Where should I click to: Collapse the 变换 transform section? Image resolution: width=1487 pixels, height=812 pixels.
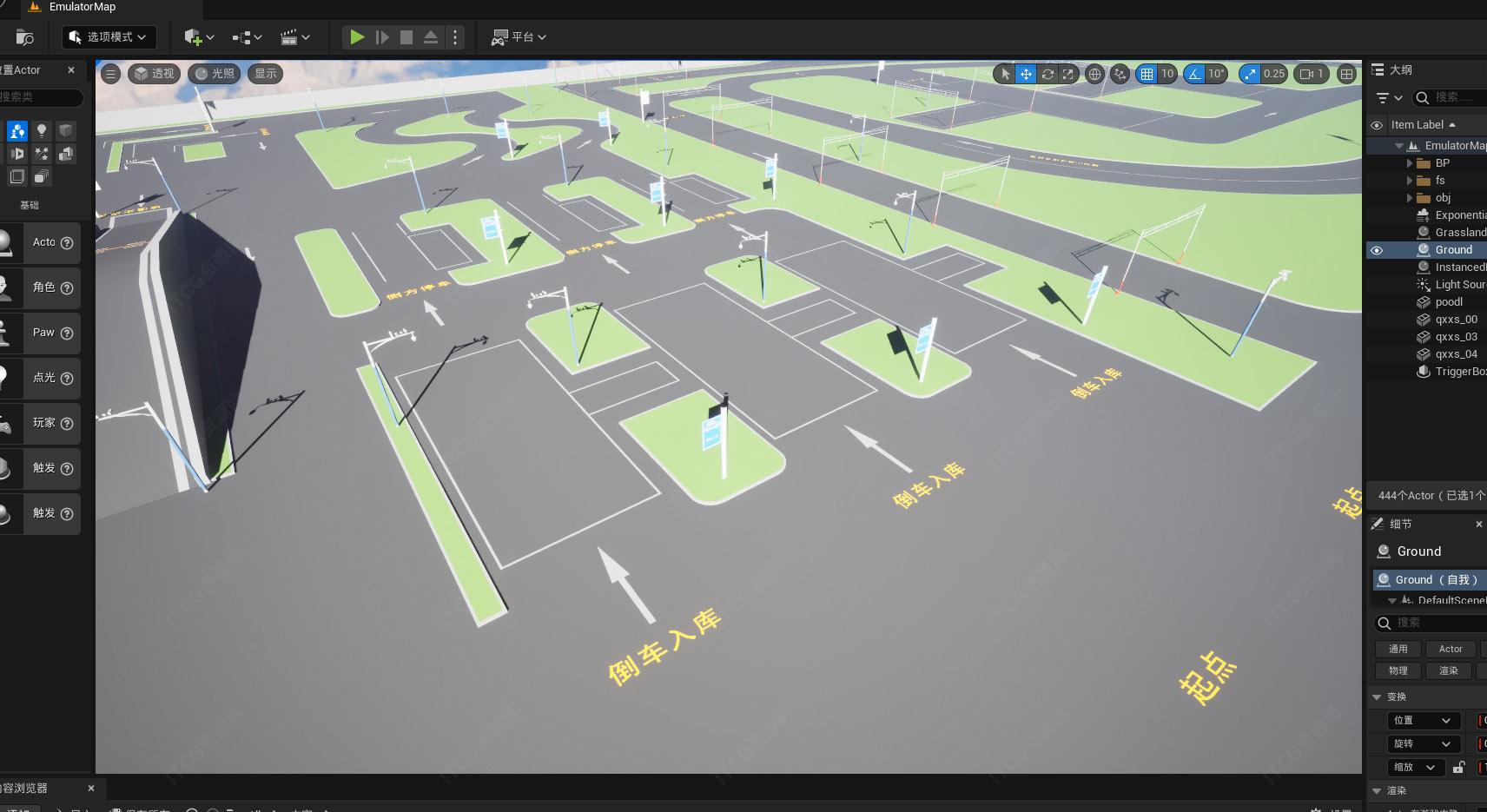pos(1377,697)
